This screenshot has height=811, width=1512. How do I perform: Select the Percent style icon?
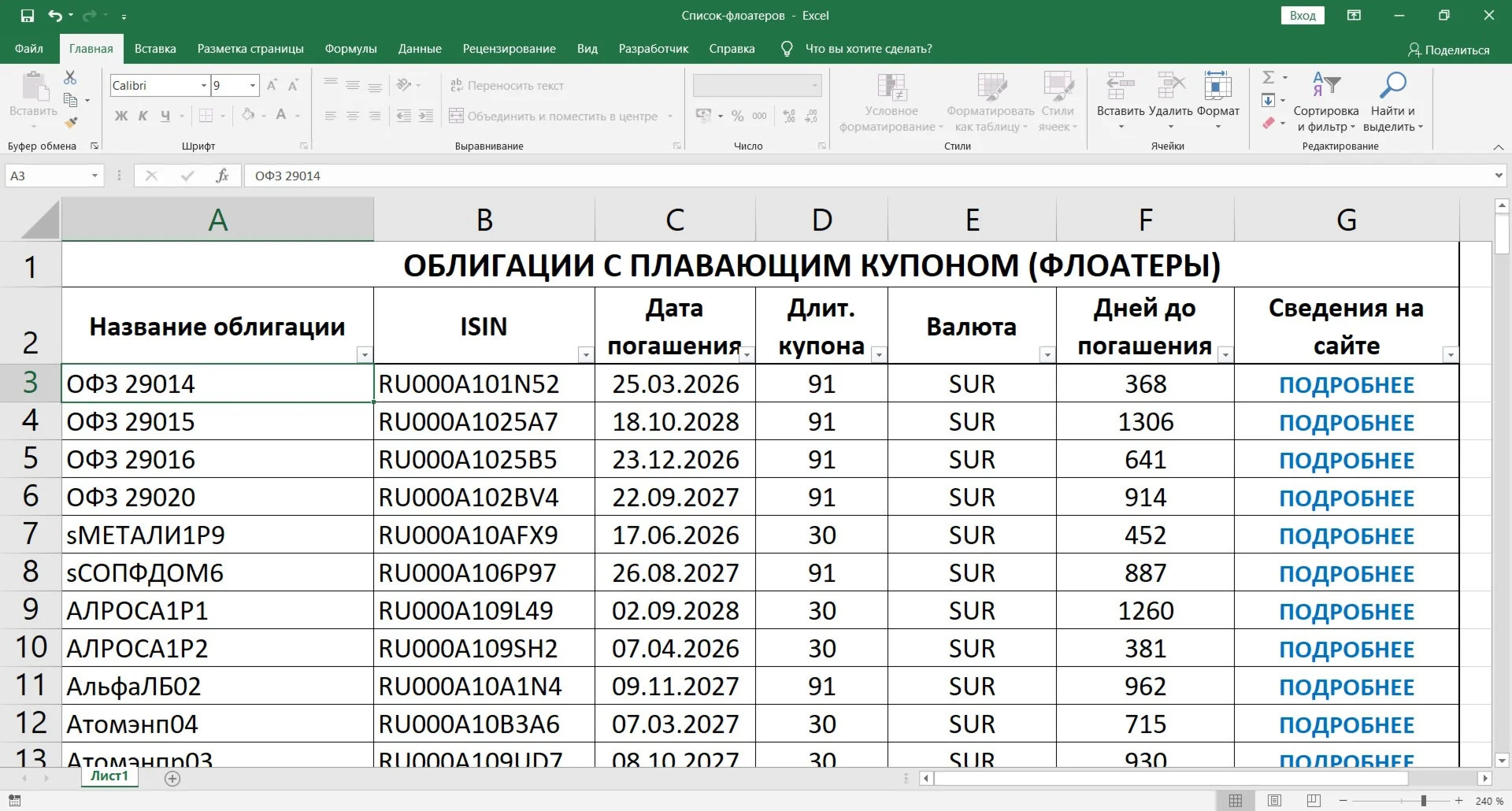[x=737, y=116]
